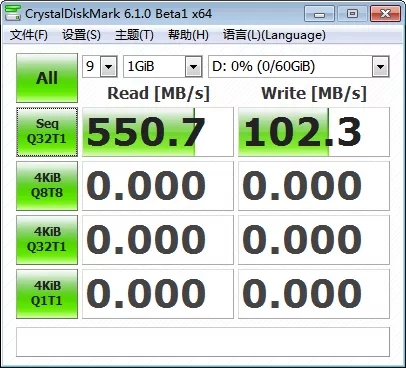Screen dimensions: 406x368
Task: Run all benchmarks with the All button
Action: point(47,78)
